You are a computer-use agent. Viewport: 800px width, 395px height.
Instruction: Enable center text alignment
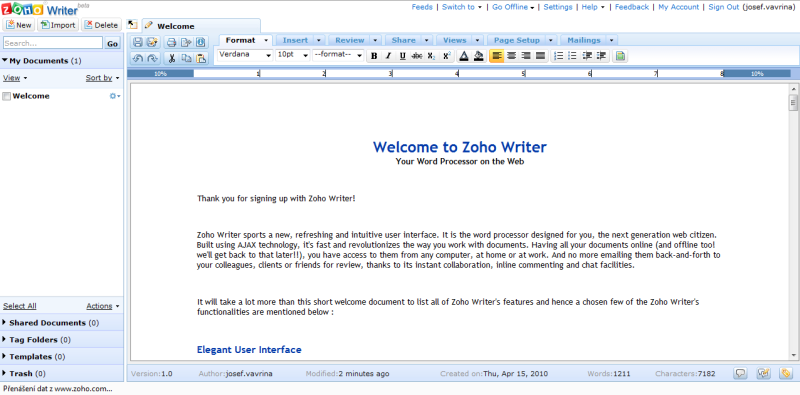click(511, 56)
